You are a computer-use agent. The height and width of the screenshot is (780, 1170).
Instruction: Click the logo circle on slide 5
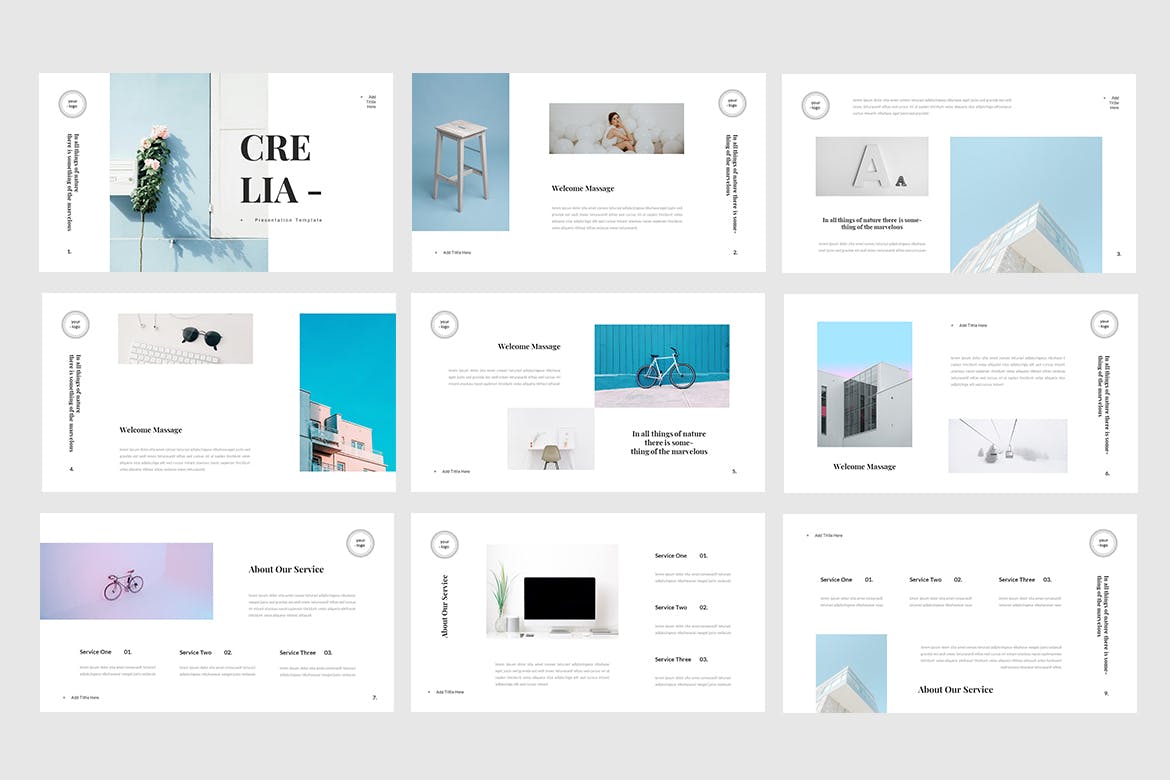point(445,324)
